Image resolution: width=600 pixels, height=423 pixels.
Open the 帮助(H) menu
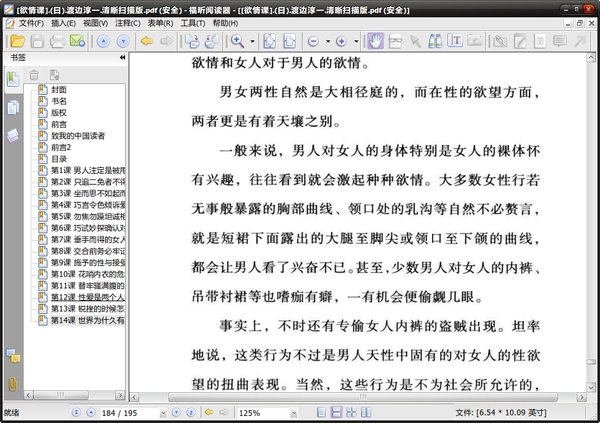225,22
